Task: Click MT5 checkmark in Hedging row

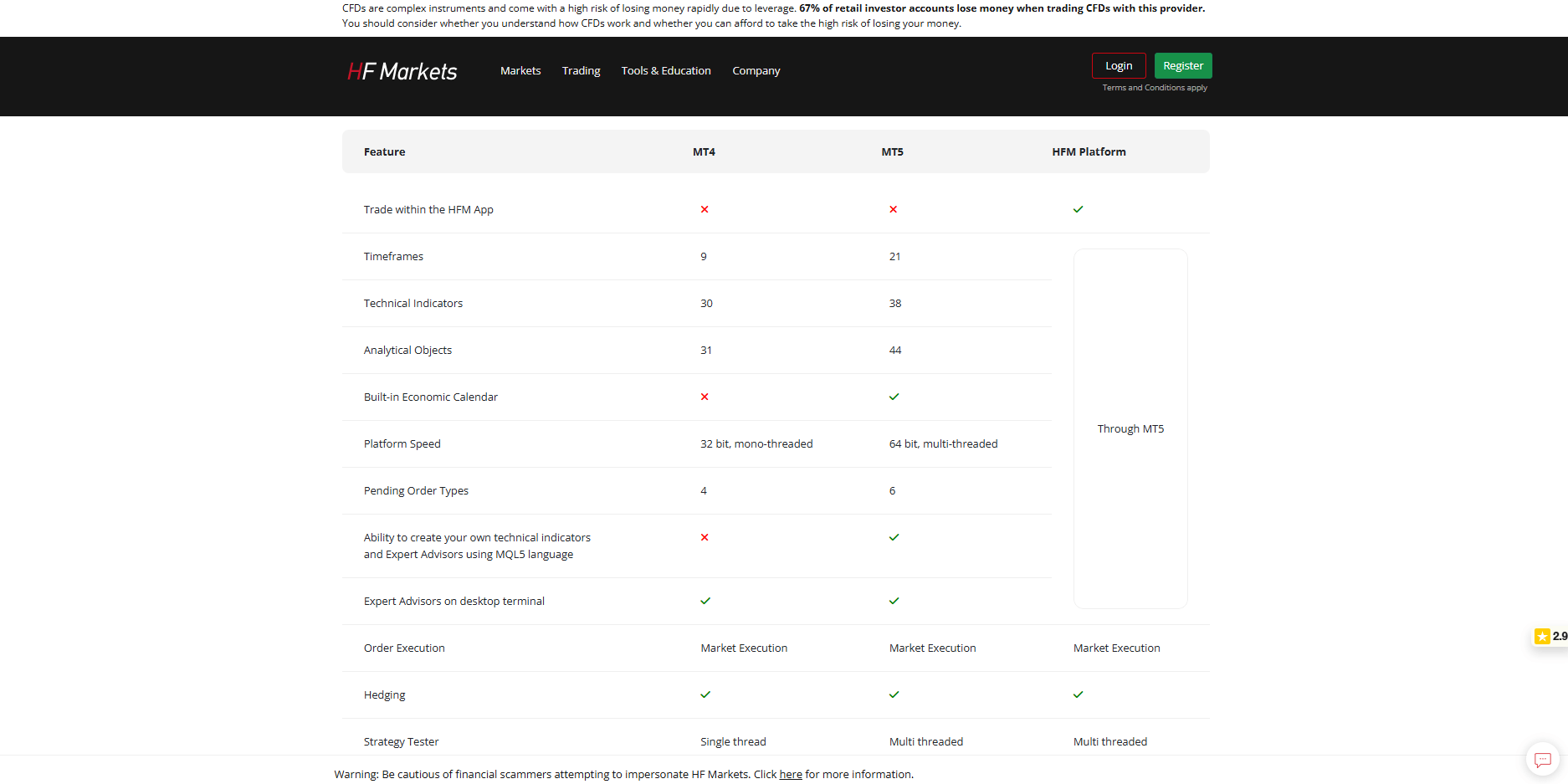Action: (x=894, y=694)
